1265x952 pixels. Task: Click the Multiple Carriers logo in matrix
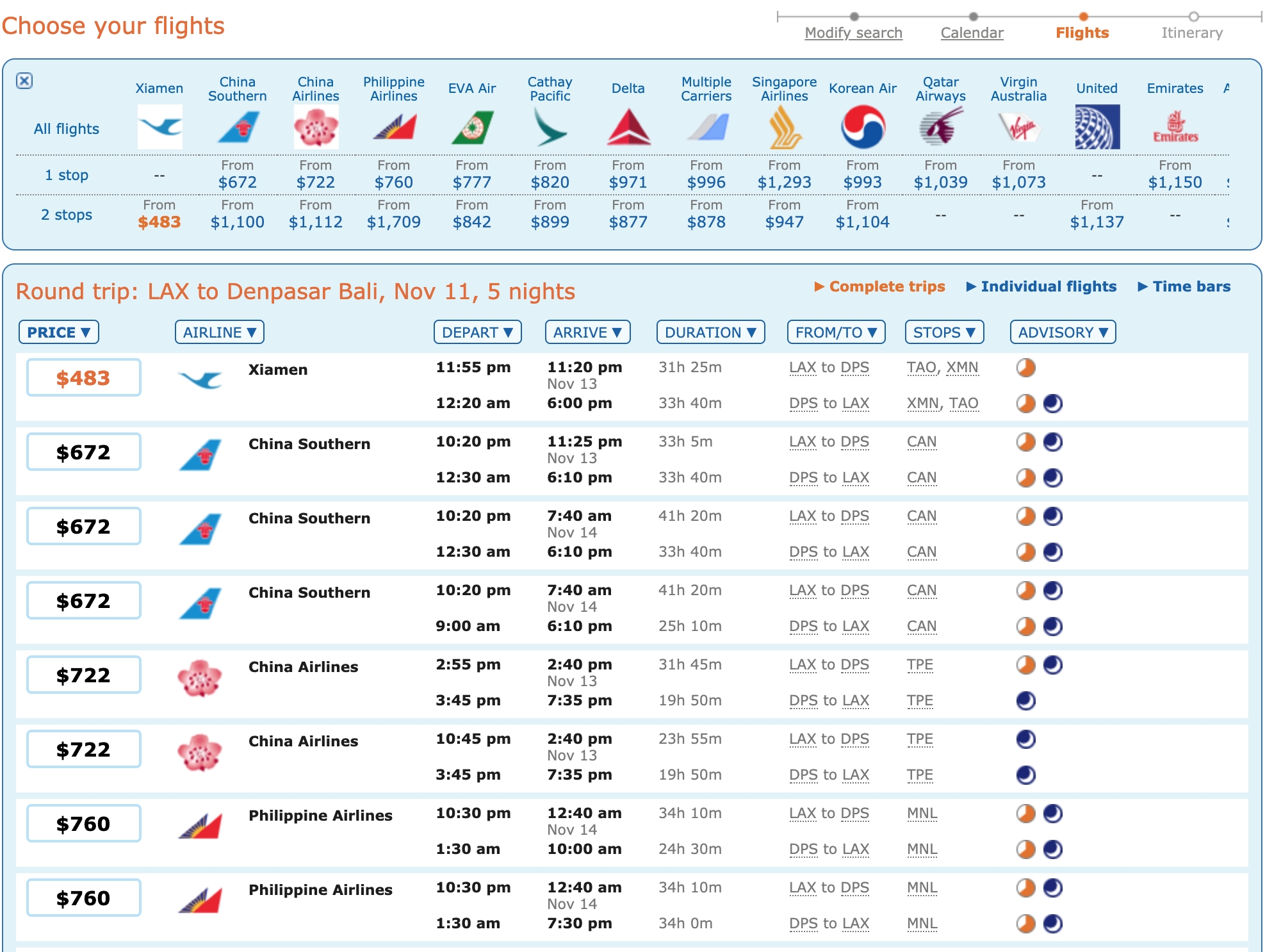click(706, 127)
